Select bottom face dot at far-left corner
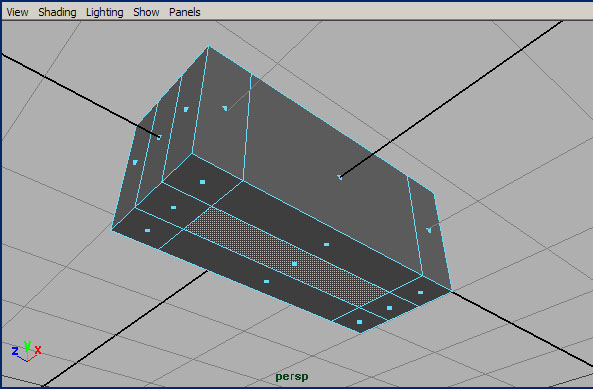 [x=147, y=230]
